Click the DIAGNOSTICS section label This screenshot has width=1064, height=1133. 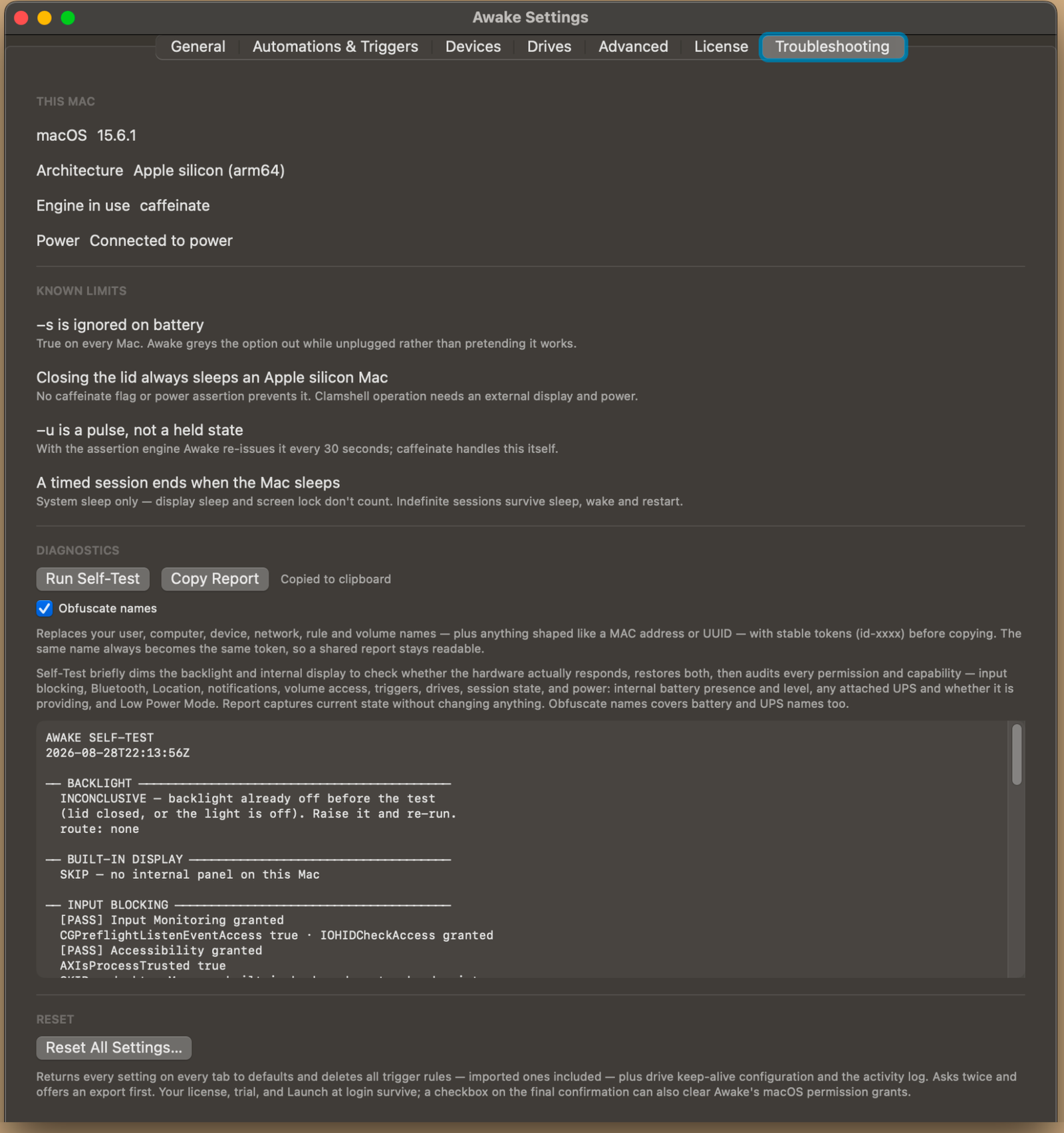pyautogui.click(x=78, y=550)
